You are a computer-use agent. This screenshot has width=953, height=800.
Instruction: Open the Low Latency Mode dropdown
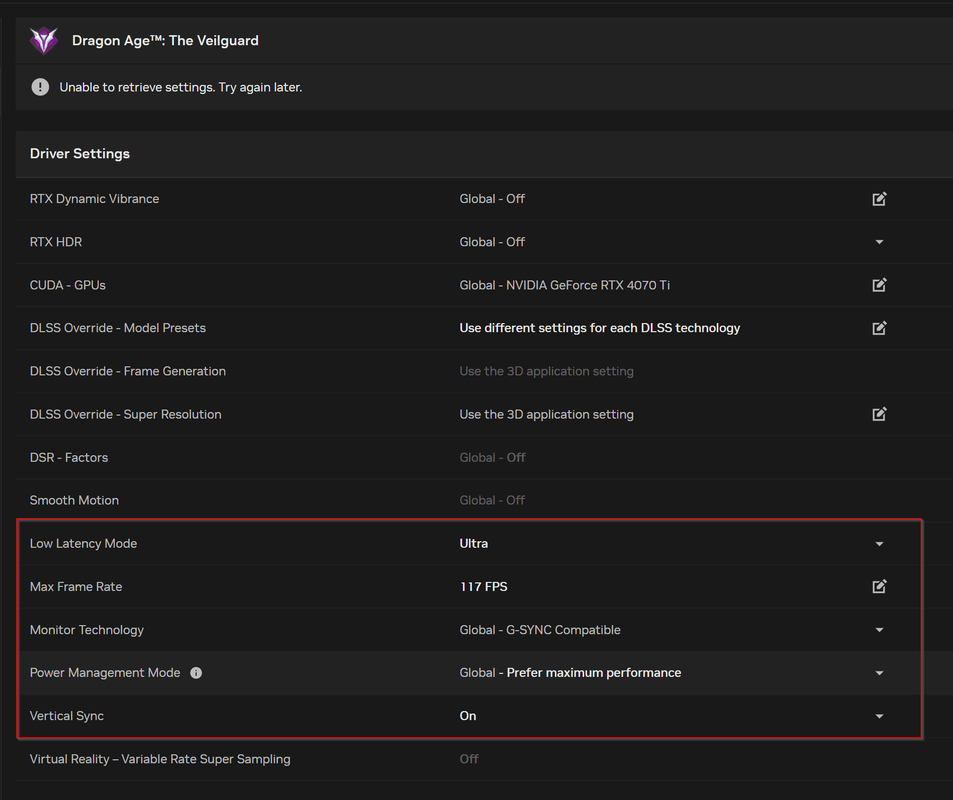tap(879, 544)
